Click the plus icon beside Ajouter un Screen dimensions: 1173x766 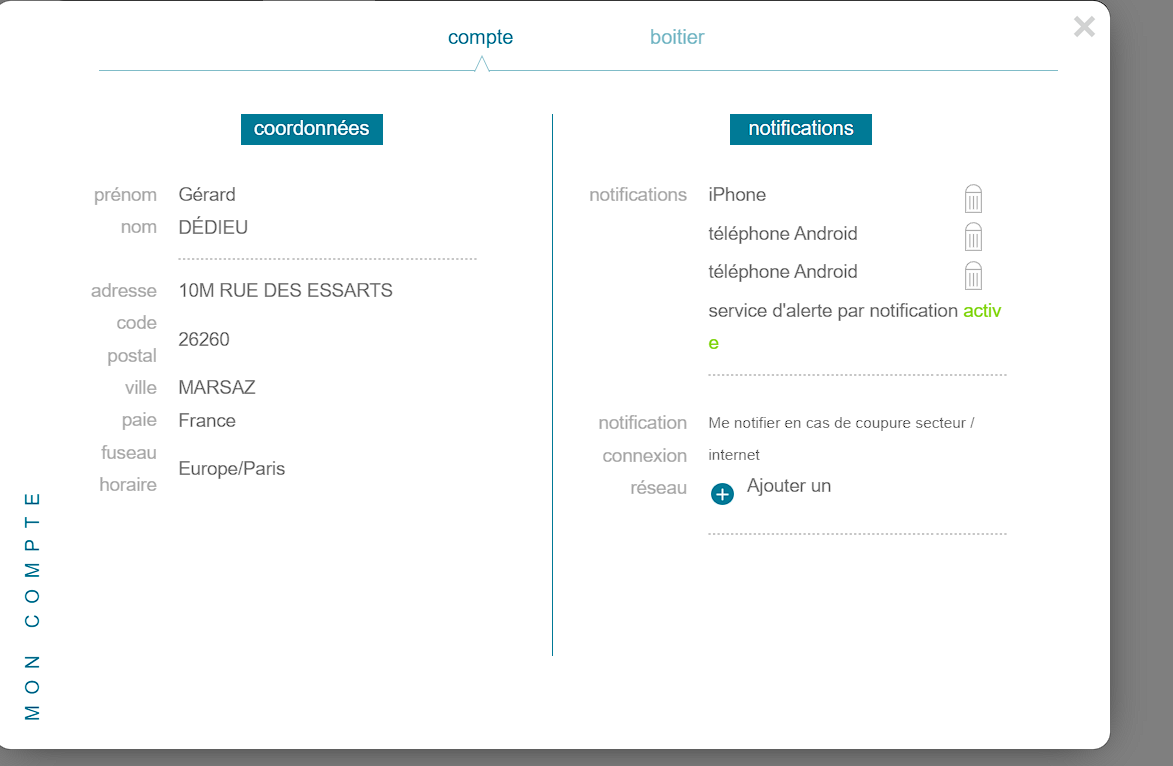722,494
